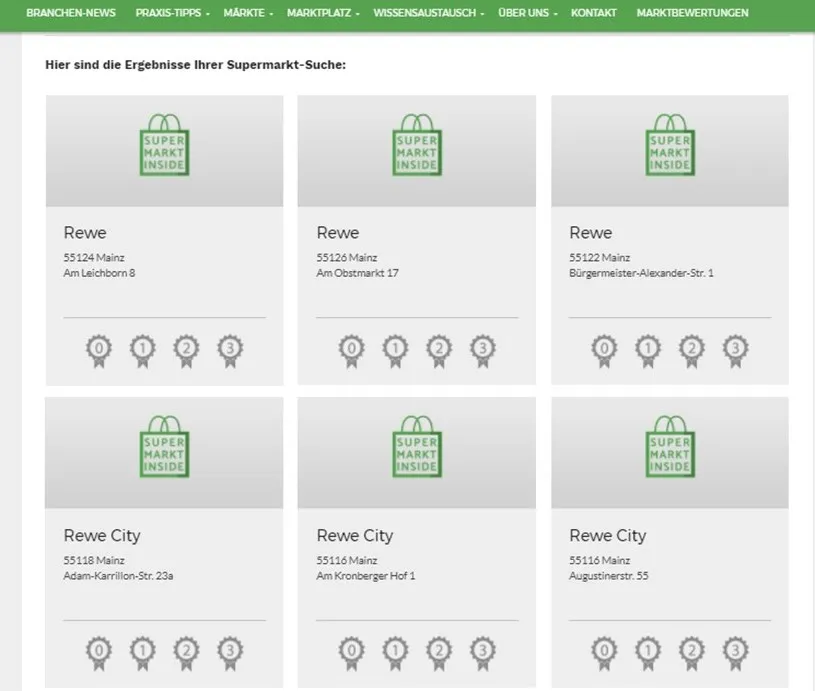Click badge 0 on Rewe City Adam-Karrillon-Str. 23a
This screenshot has width=815, height=691.
click(x=99, y=654)
